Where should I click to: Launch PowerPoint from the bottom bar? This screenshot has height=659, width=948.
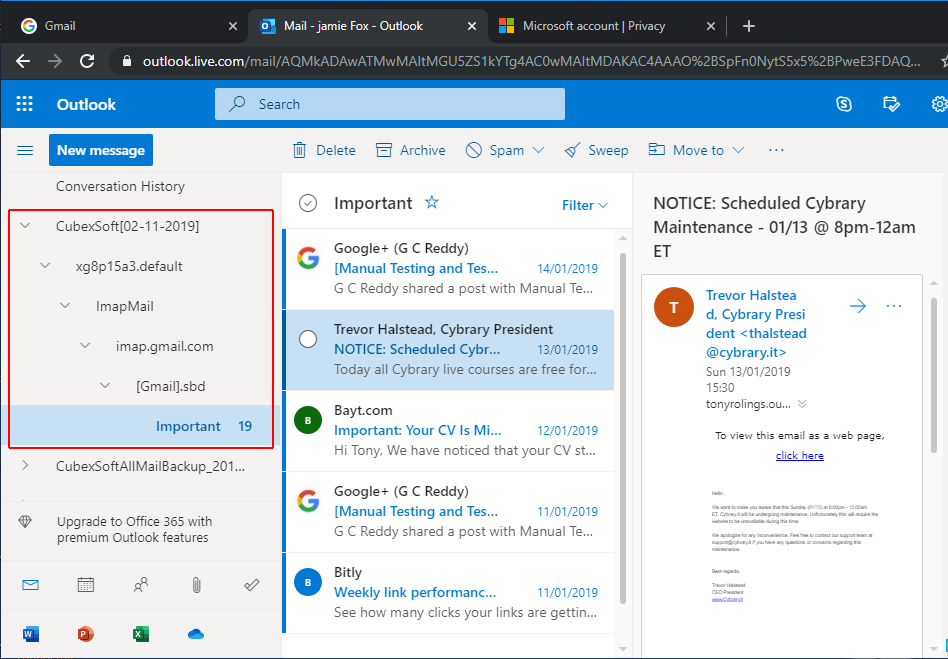(86, 634)
